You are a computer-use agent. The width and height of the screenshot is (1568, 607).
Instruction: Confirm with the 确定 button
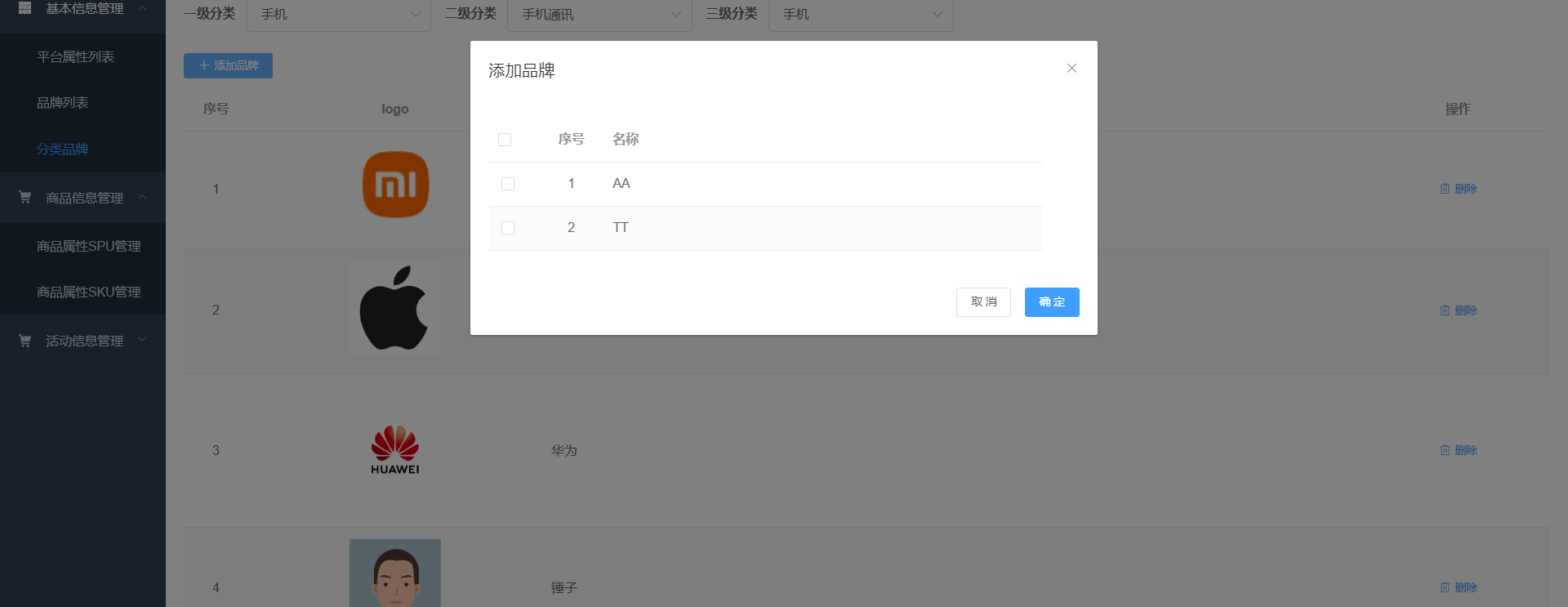click(x=1052, y=302)
